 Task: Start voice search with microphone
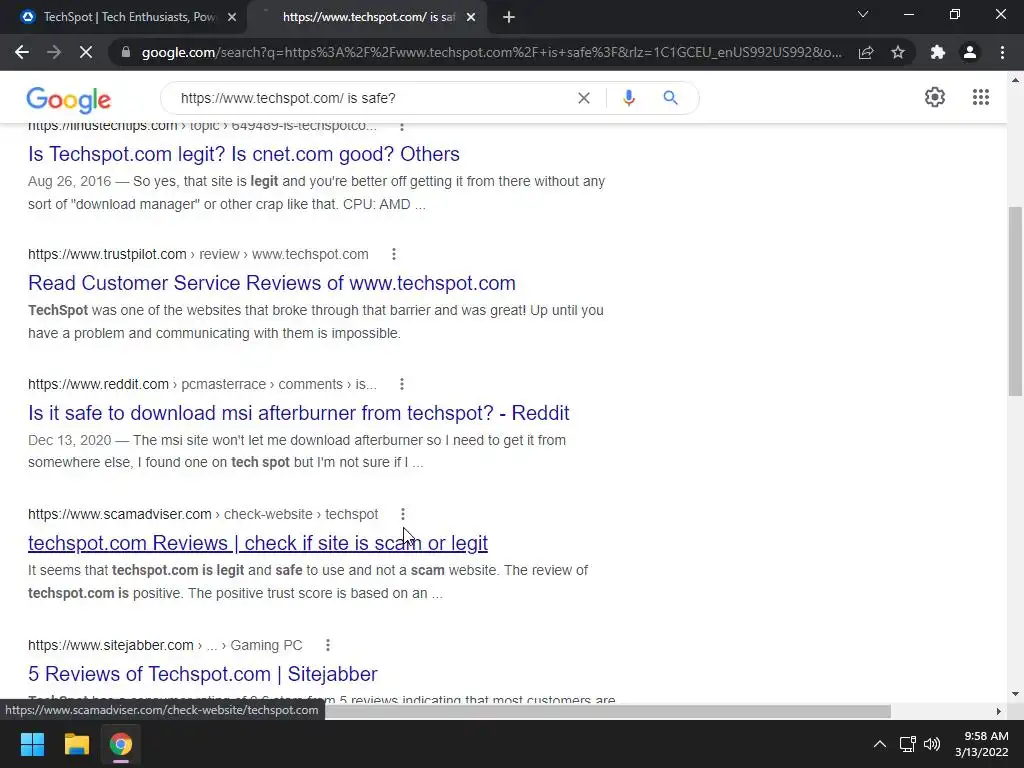coord(629,98)
